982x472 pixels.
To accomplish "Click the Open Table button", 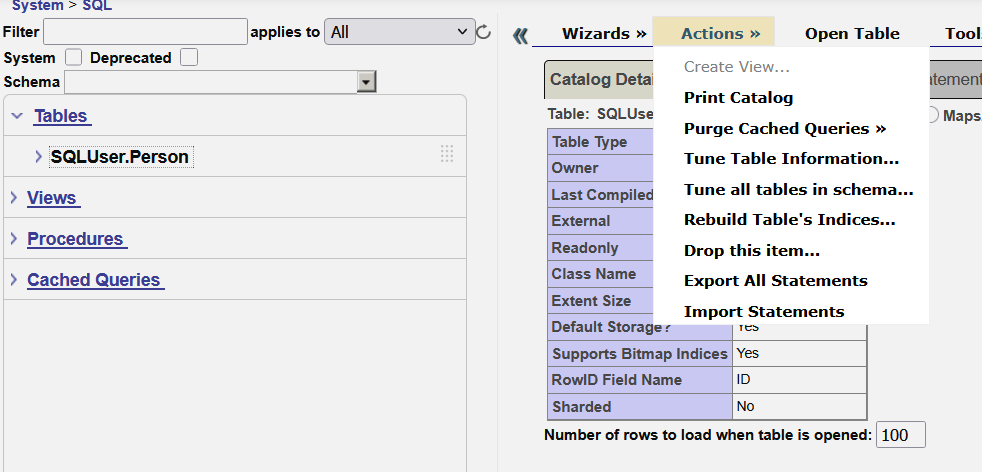I will [852, 34].
